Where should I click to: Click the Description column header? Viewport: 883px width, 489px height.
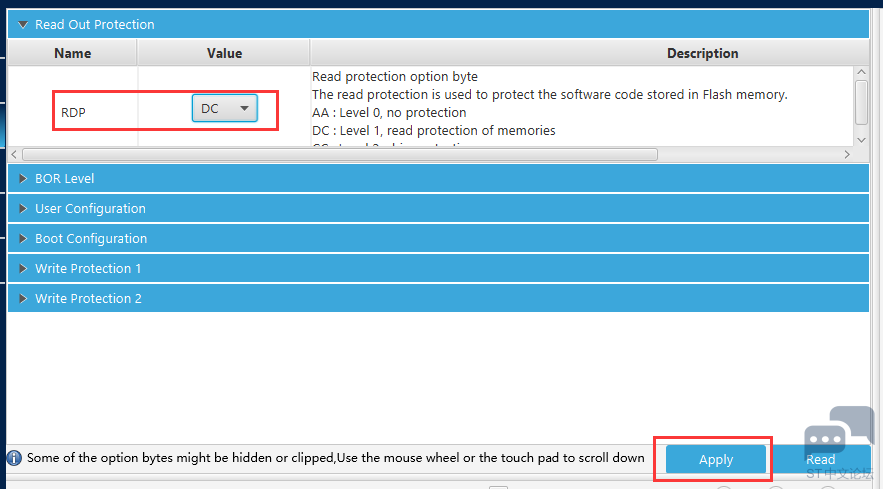tap(702, 53)
